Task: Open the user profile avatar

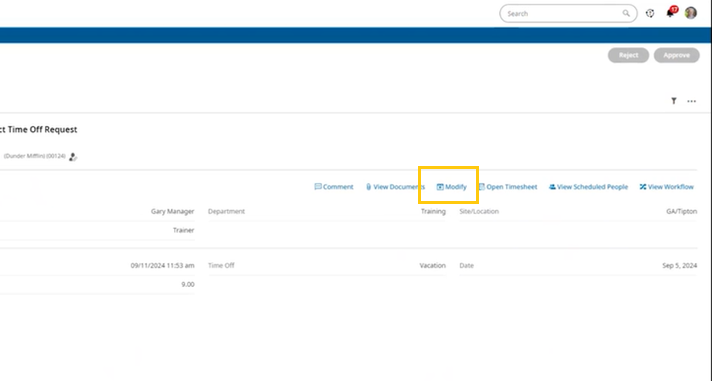Action: click(691, 13)
